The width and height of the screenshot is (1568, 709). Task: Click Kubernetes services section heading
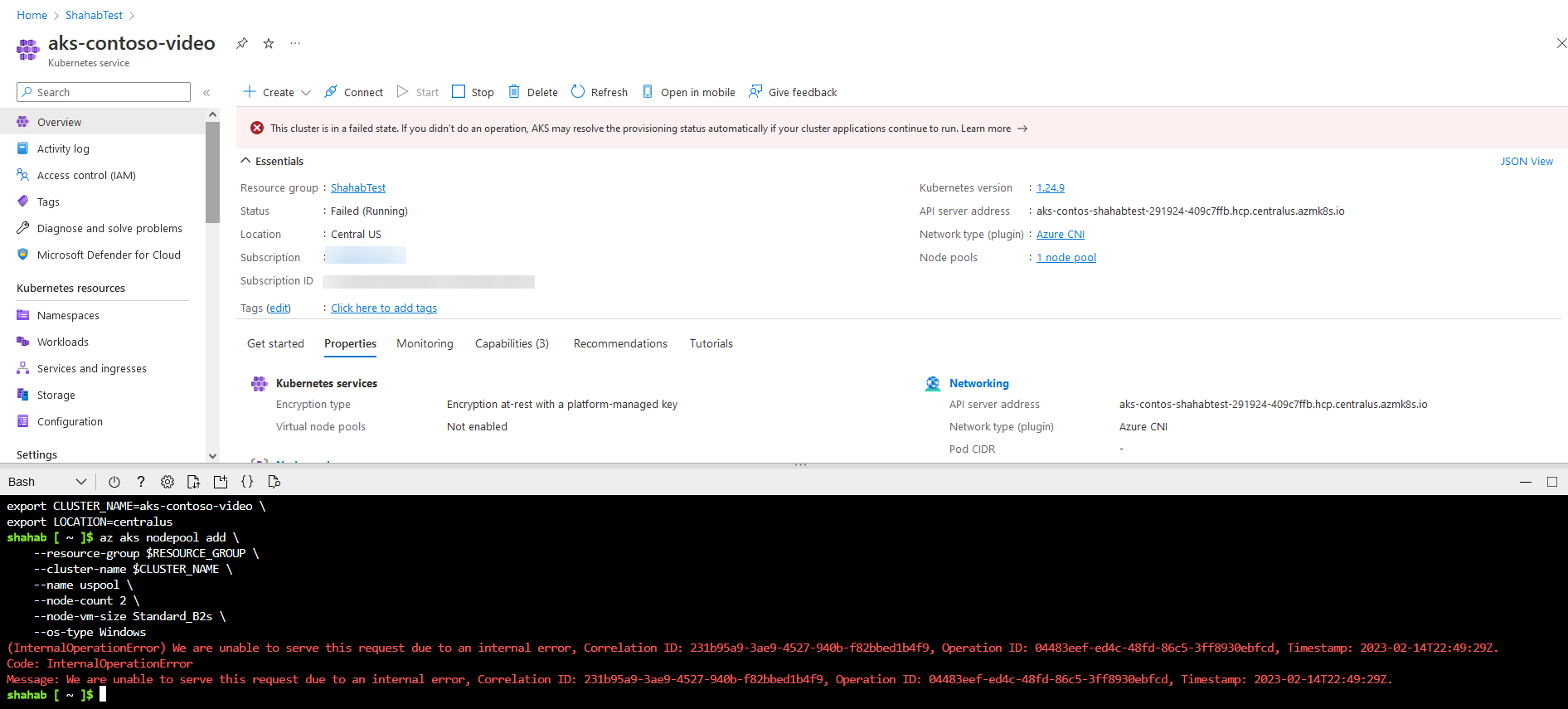click(x=326, y=383)
